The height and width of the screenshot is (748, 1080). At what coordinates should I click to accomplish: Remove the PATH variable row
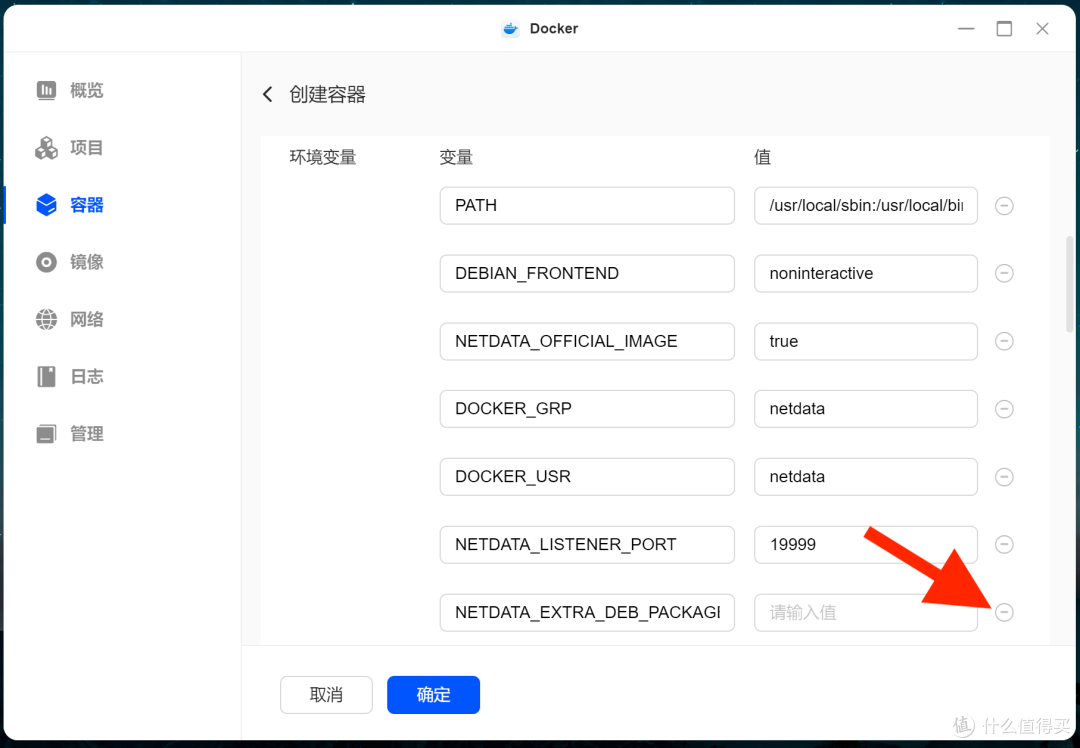pyautogui.click(x=1004, y=205)
